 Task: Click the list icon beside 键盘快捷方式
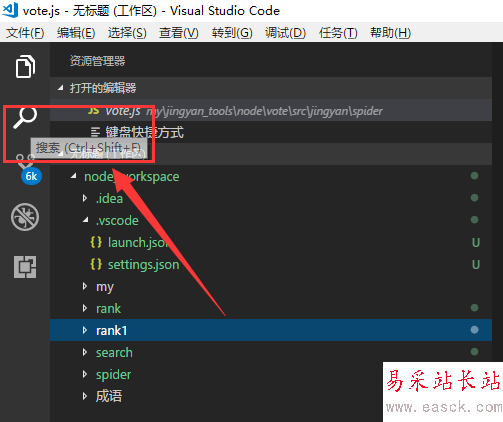click(95, 132)
